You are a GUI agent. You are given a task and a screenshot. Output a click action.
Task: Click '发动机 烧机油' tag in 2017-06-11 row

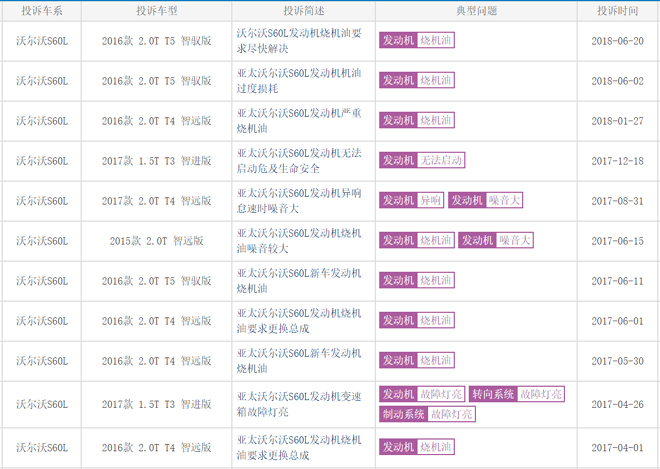pyautogui.click(x=417, y=280)
